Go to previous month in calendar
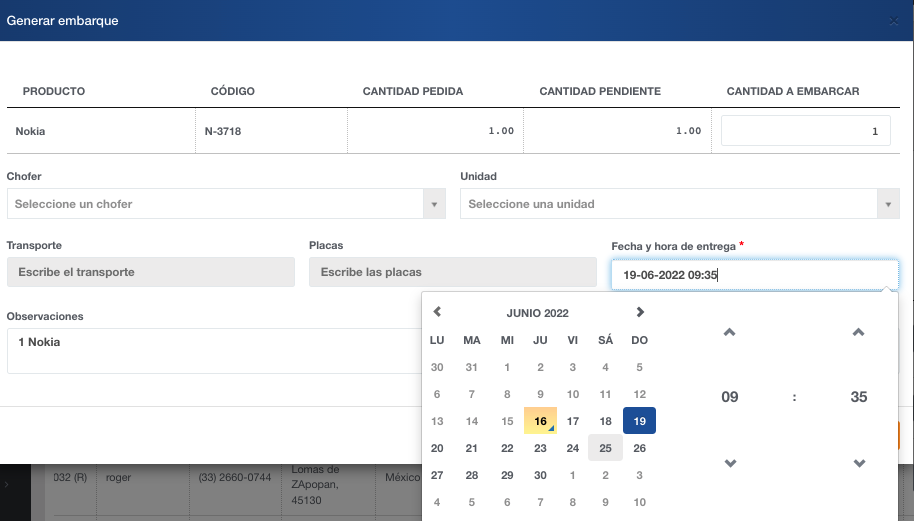 point(437,313)
